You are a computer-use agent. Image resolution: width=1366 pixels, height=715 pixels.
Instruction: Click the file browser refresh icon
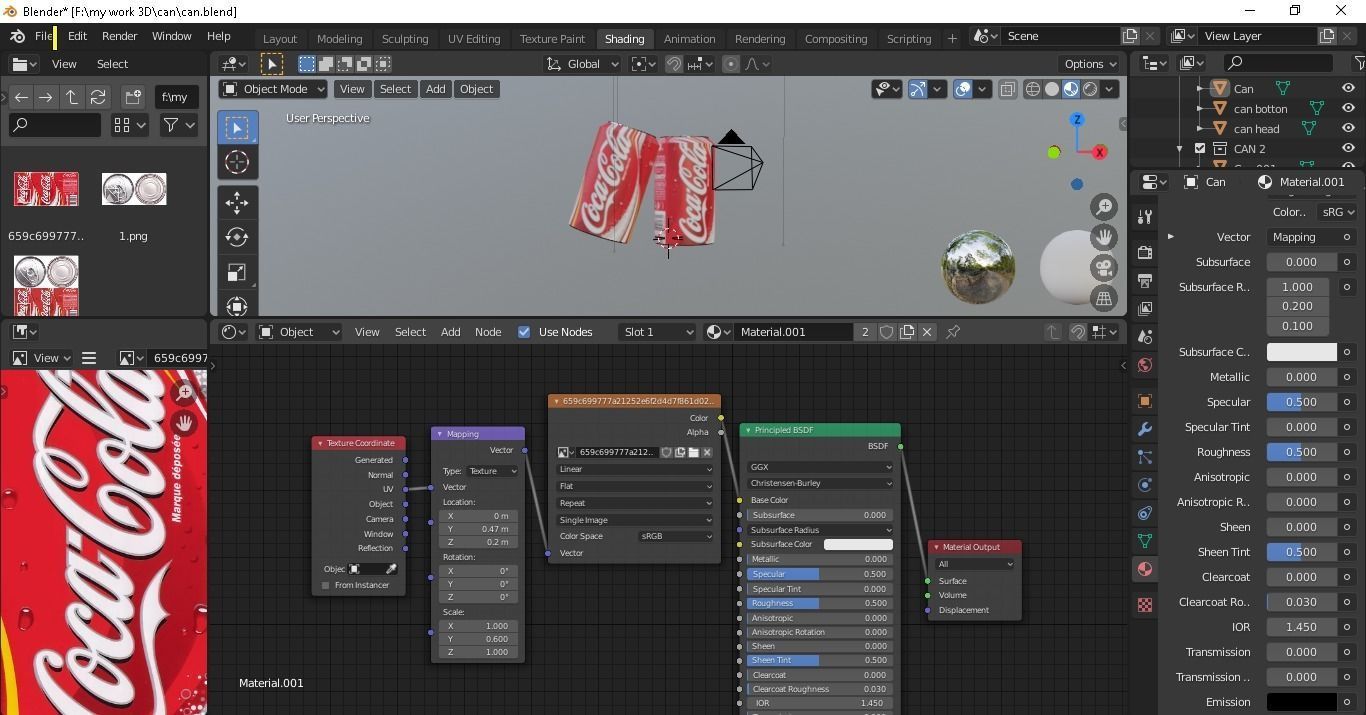(x=98, y=97)
